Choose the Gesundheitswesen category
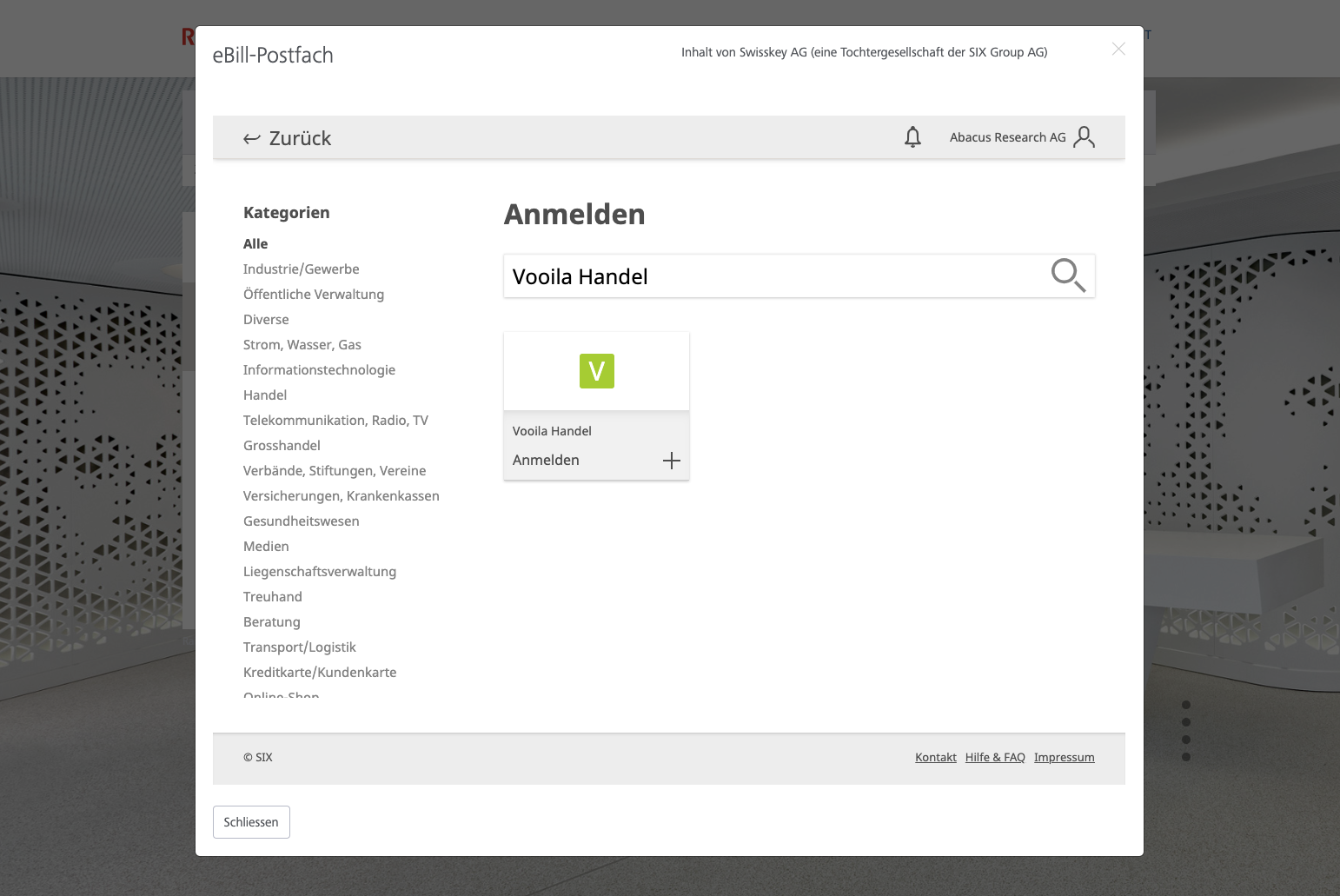 pos(301,521)
